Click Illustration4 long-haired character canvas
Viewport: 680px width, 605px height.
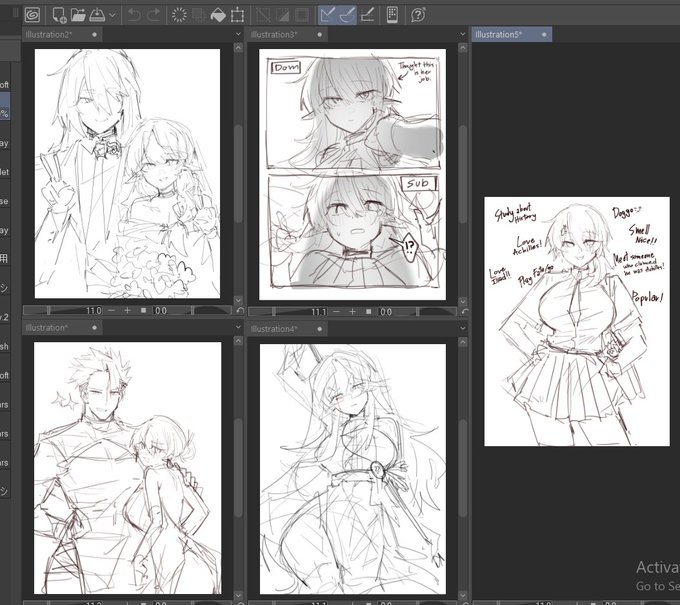point(353,469)
